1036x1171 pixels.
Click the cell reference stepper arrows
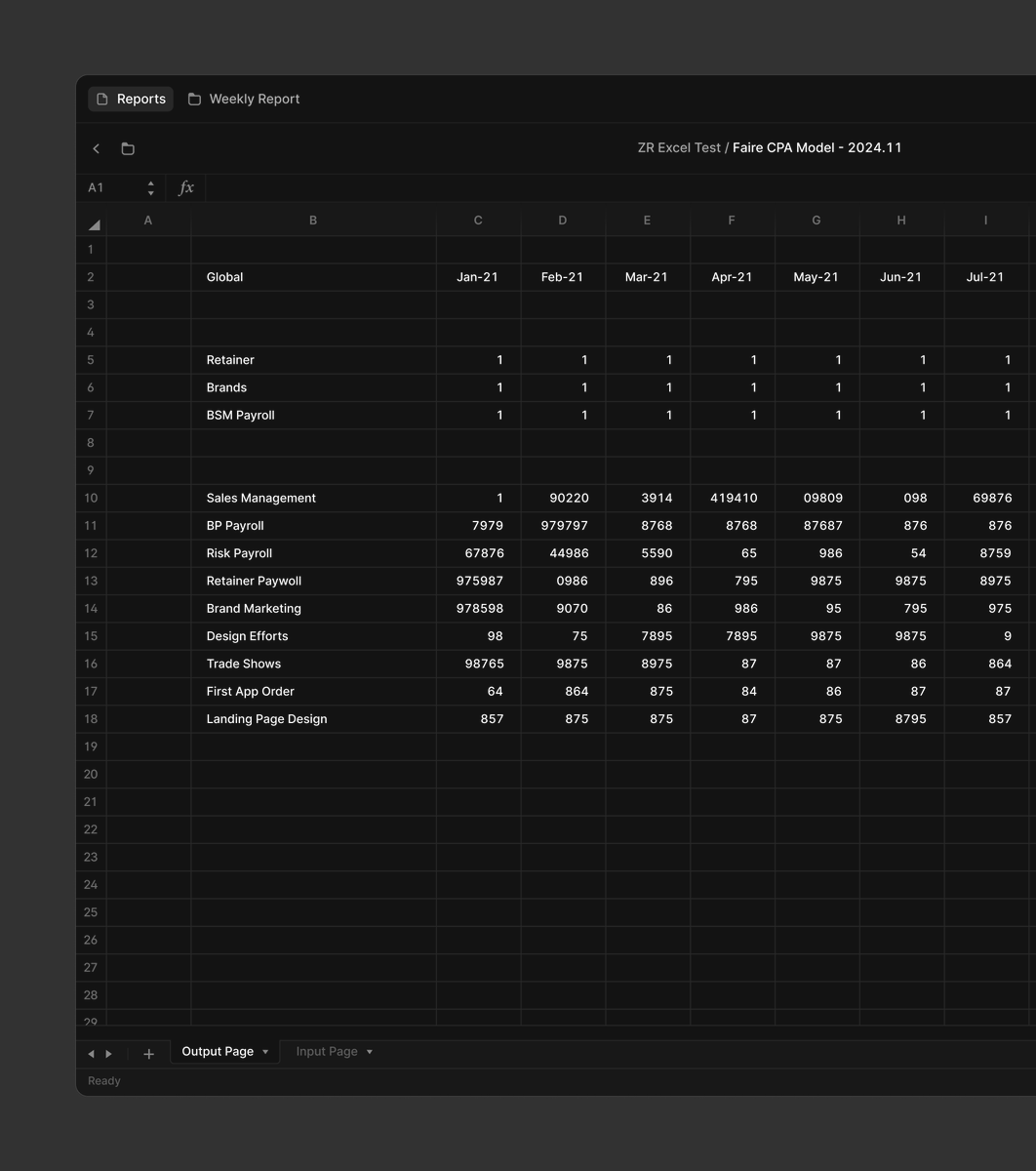click(150, 187)
